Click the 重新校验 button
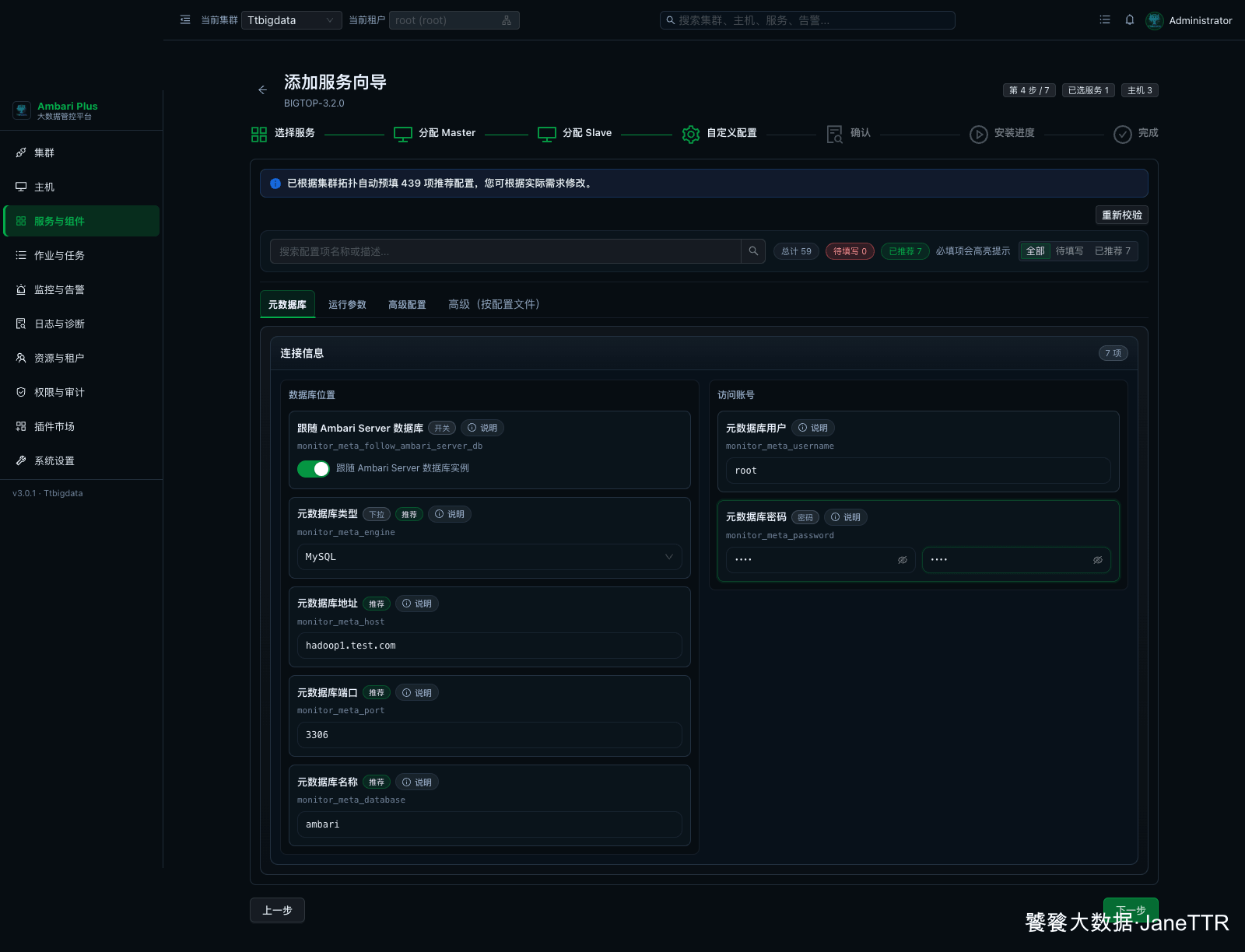Viewport: 1245px width, 952px height. [x=1122, y=215]
